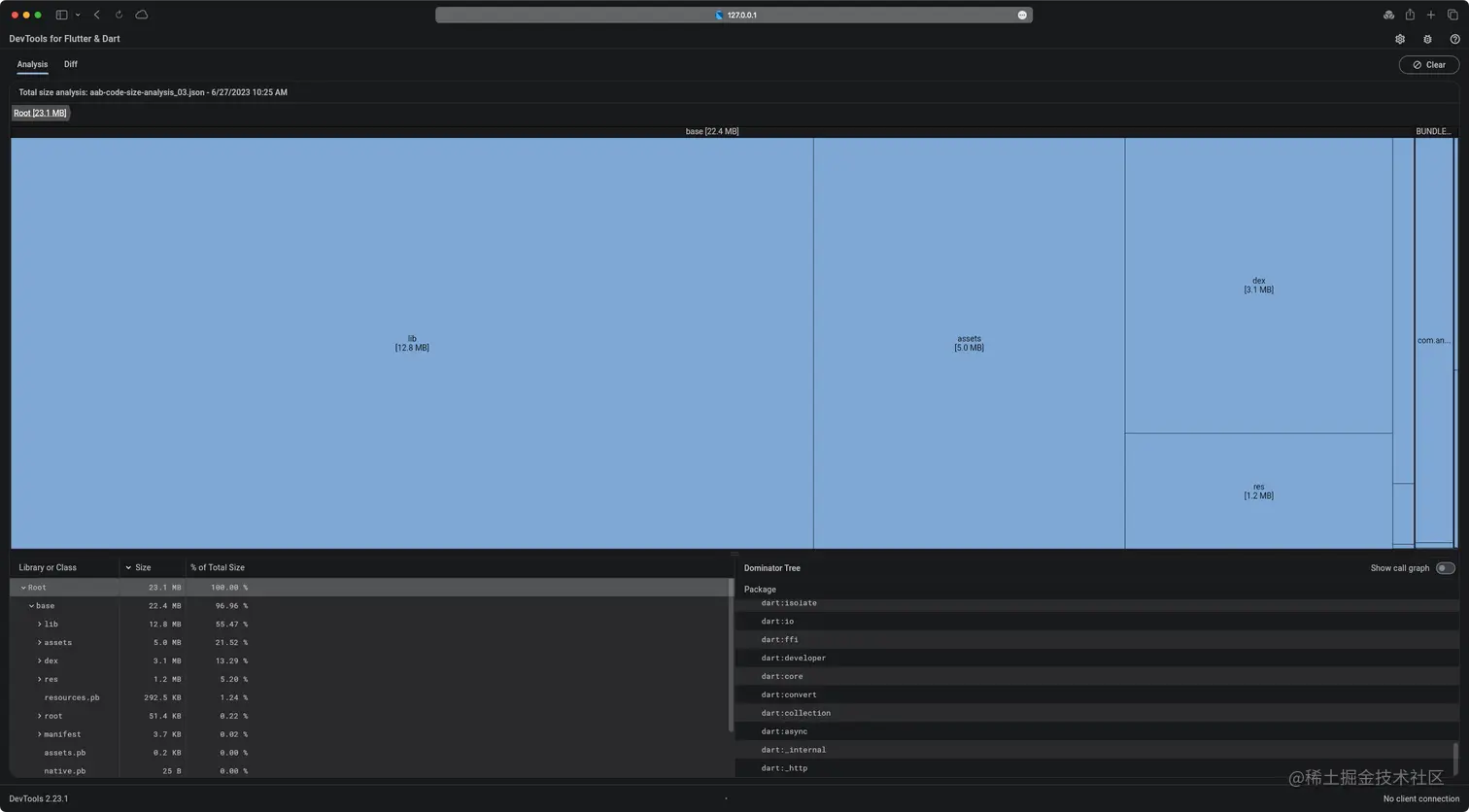Viewport: 1469px width, 812px height.
Task: Collapse the Root tree row
Action: coord(23,588)
